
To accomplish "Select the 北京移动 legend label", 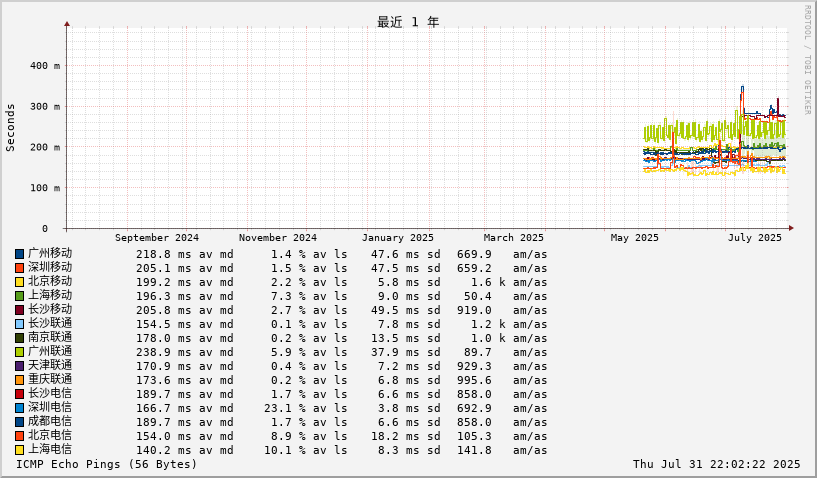I will pyautogui.click(x=50, y=281).
